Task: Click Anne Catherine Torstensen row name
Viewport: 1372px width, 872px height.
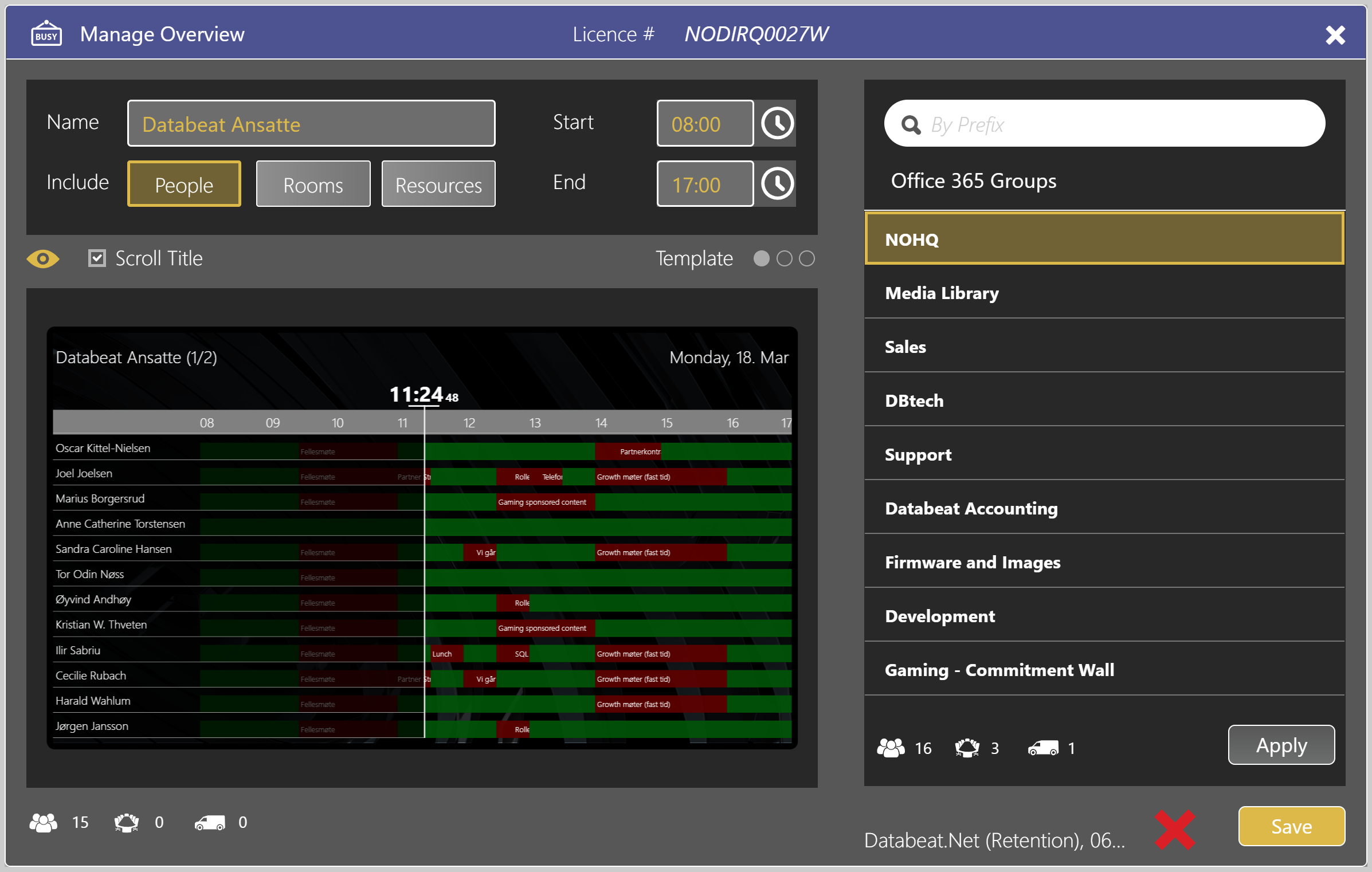Action: pyautogui.click(x=120, y=524)
